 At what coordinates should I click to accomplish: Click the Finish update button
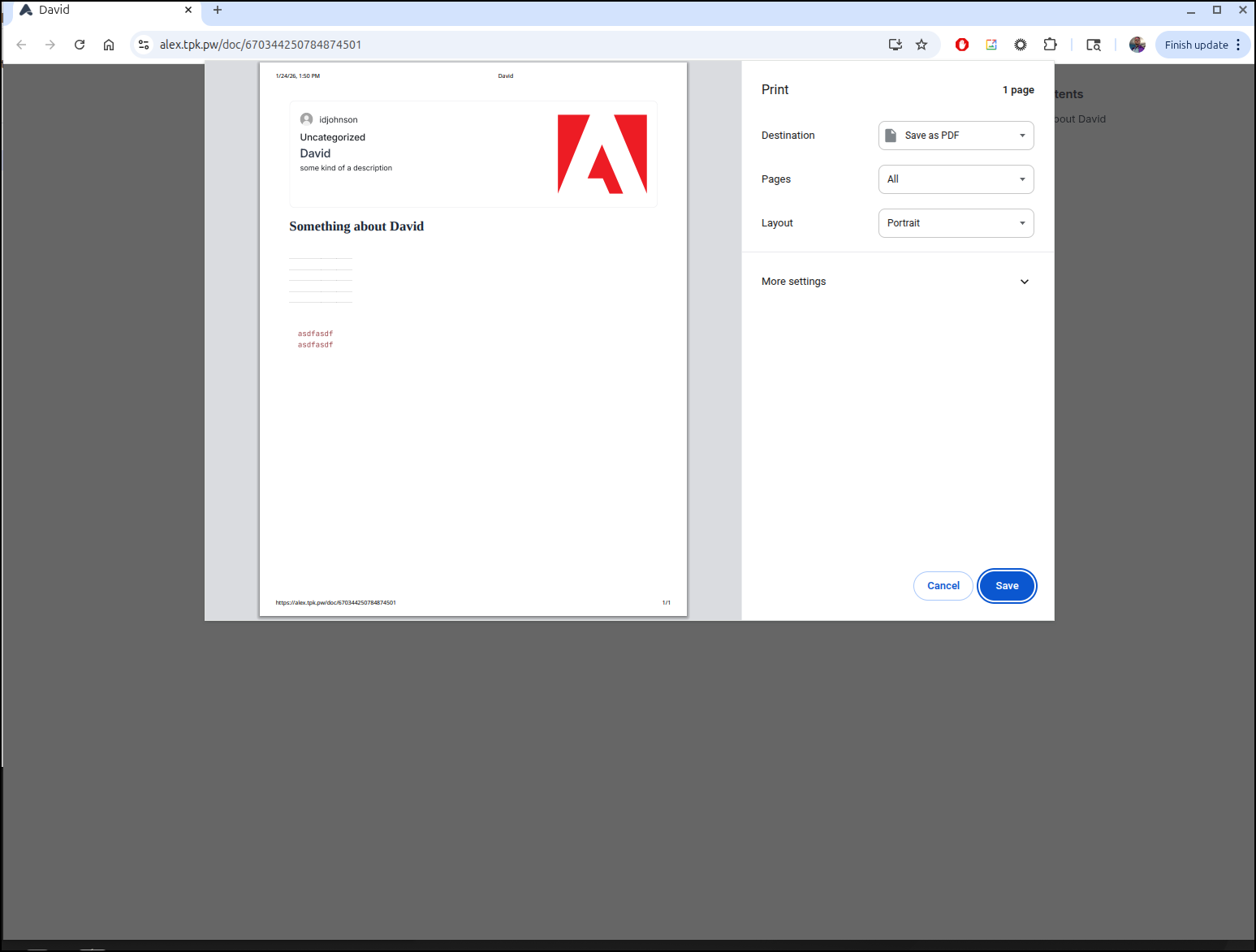1195,45
